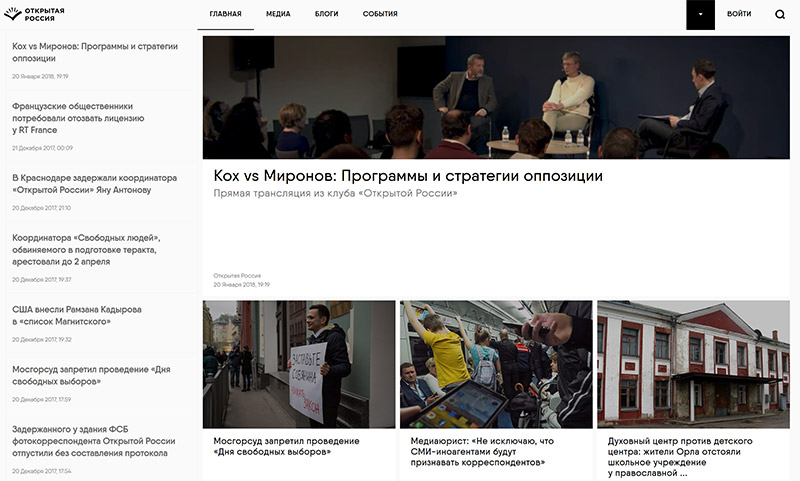Click the Открытая Россия author label

click(237, 275)
